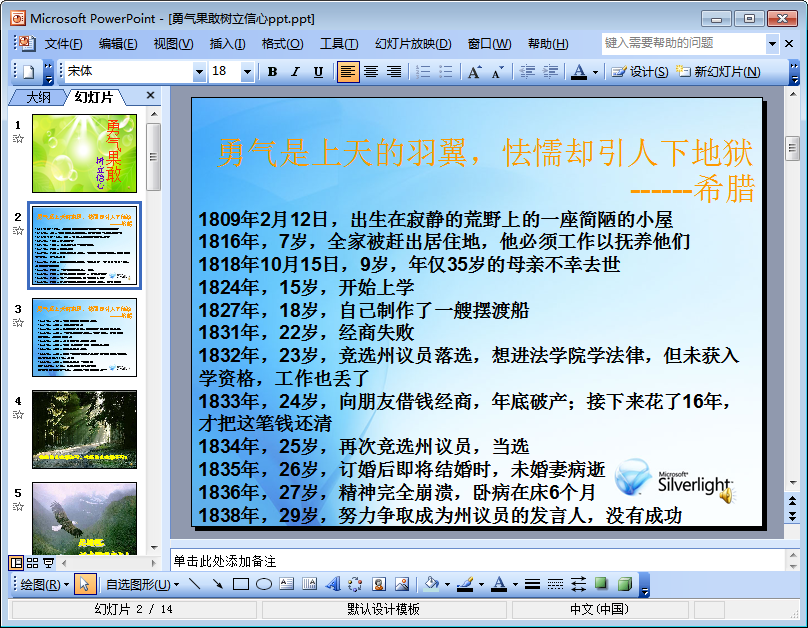Center-align the selected text

(x=371, y=72)
